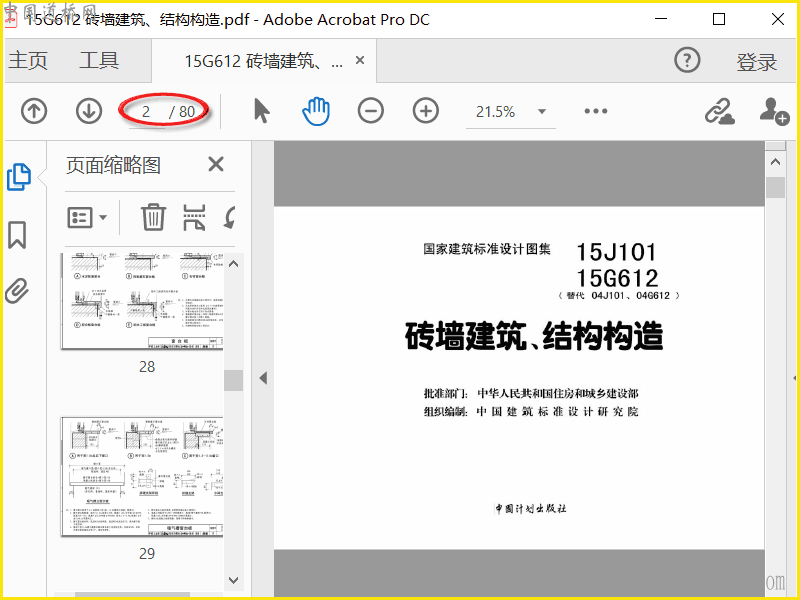Click the document vertical scrollbar thumb
800x600 pixels.
[x=776, y=187]
